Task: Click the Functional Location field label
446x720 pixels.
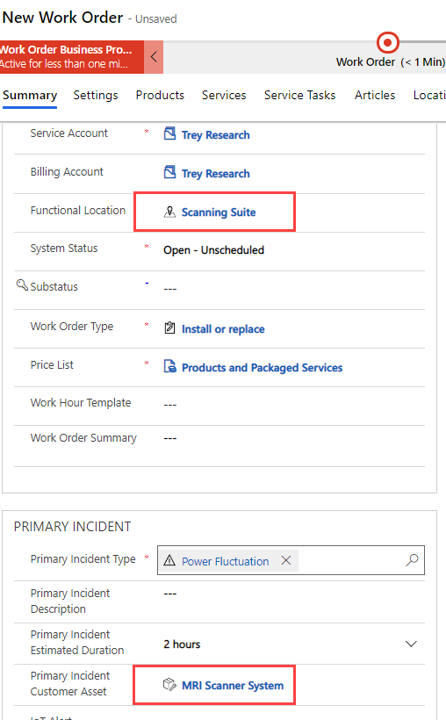Action: click(x=78, y=210)
